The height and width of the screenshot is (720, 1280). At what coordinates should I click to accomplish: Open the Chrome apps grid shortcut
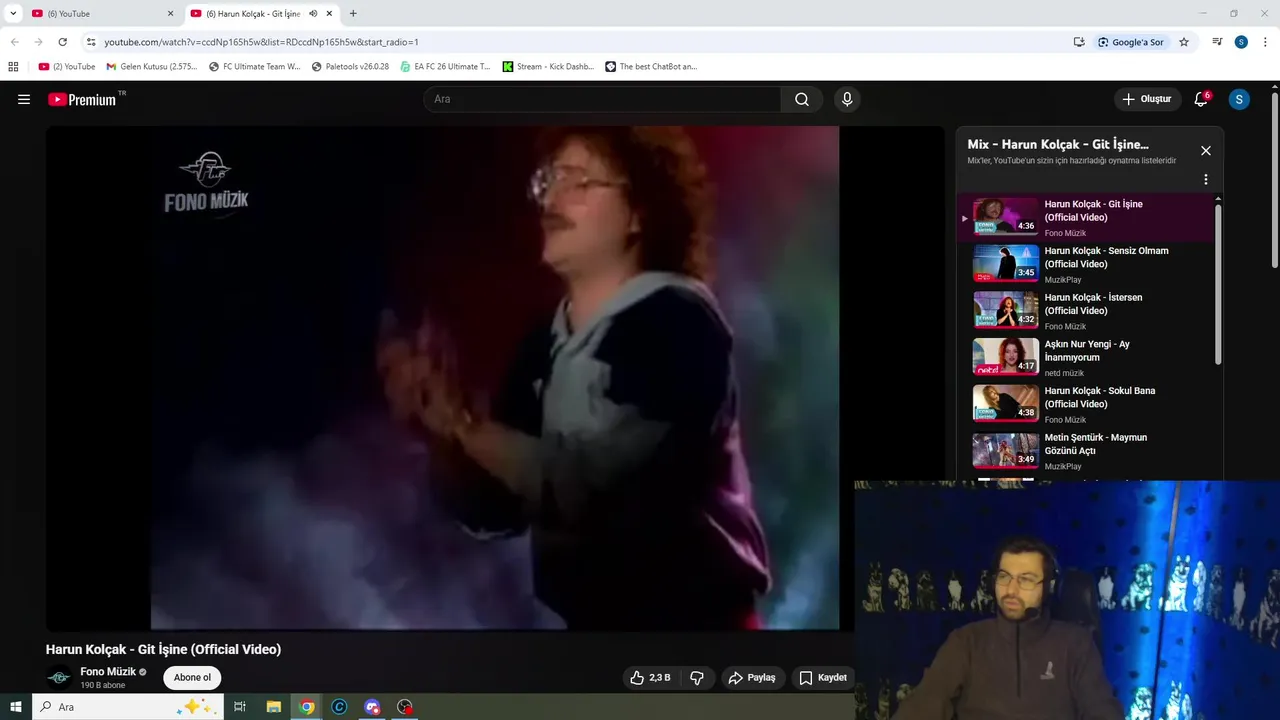point(13,67)
